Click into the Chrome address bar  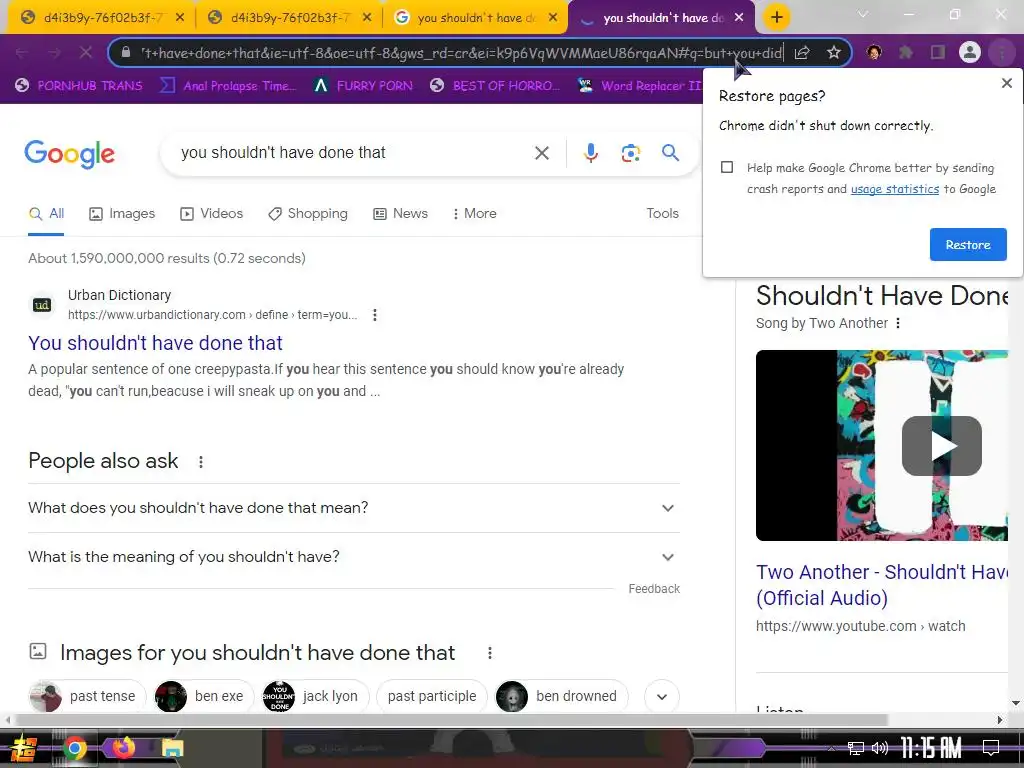pyautogui.click(x=462, y=53)
